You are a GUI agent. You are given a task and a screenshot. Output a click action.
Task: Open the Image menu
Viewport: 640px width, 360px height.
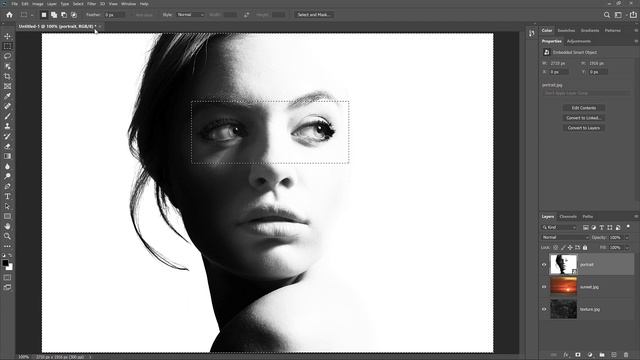(38, 4)
